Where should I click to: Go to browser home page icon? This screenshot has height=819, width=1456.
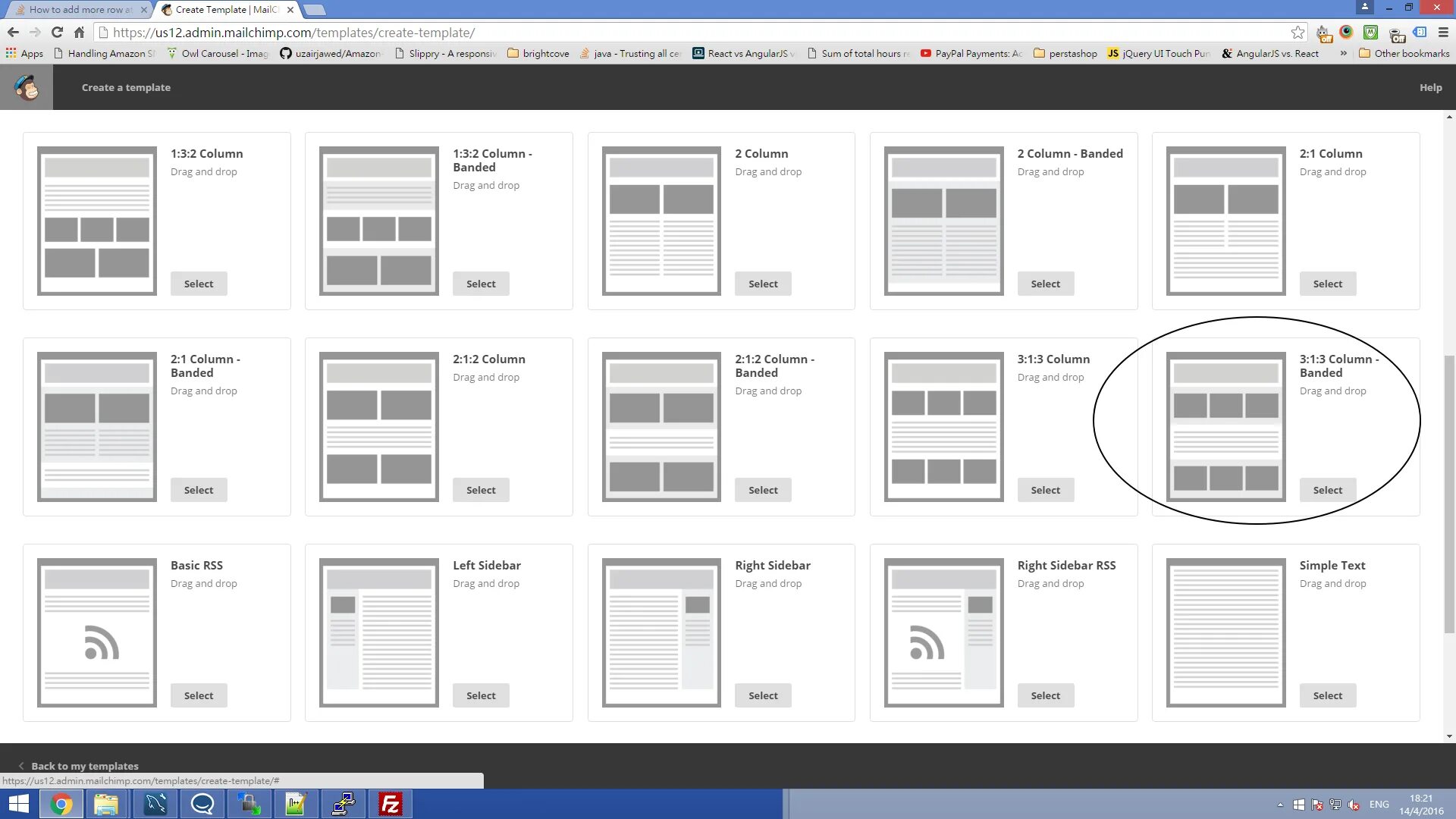click(x=79, y=33)
